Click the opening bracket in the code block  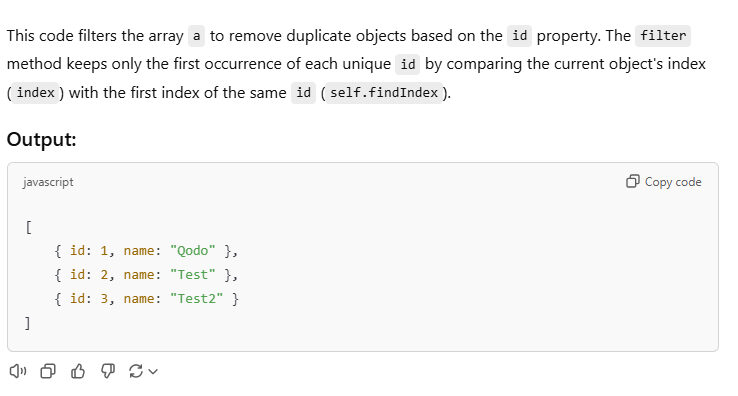(x=28, y=227)
